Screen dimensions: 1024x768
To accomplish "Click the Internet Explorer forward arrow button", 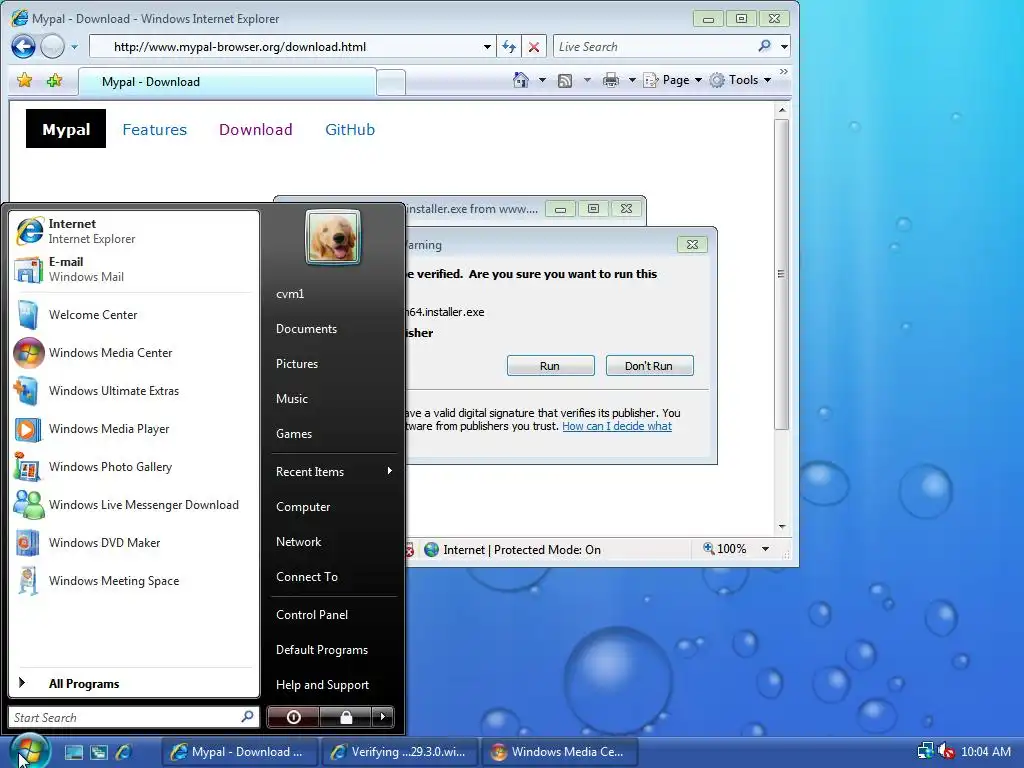I will 52,46.
